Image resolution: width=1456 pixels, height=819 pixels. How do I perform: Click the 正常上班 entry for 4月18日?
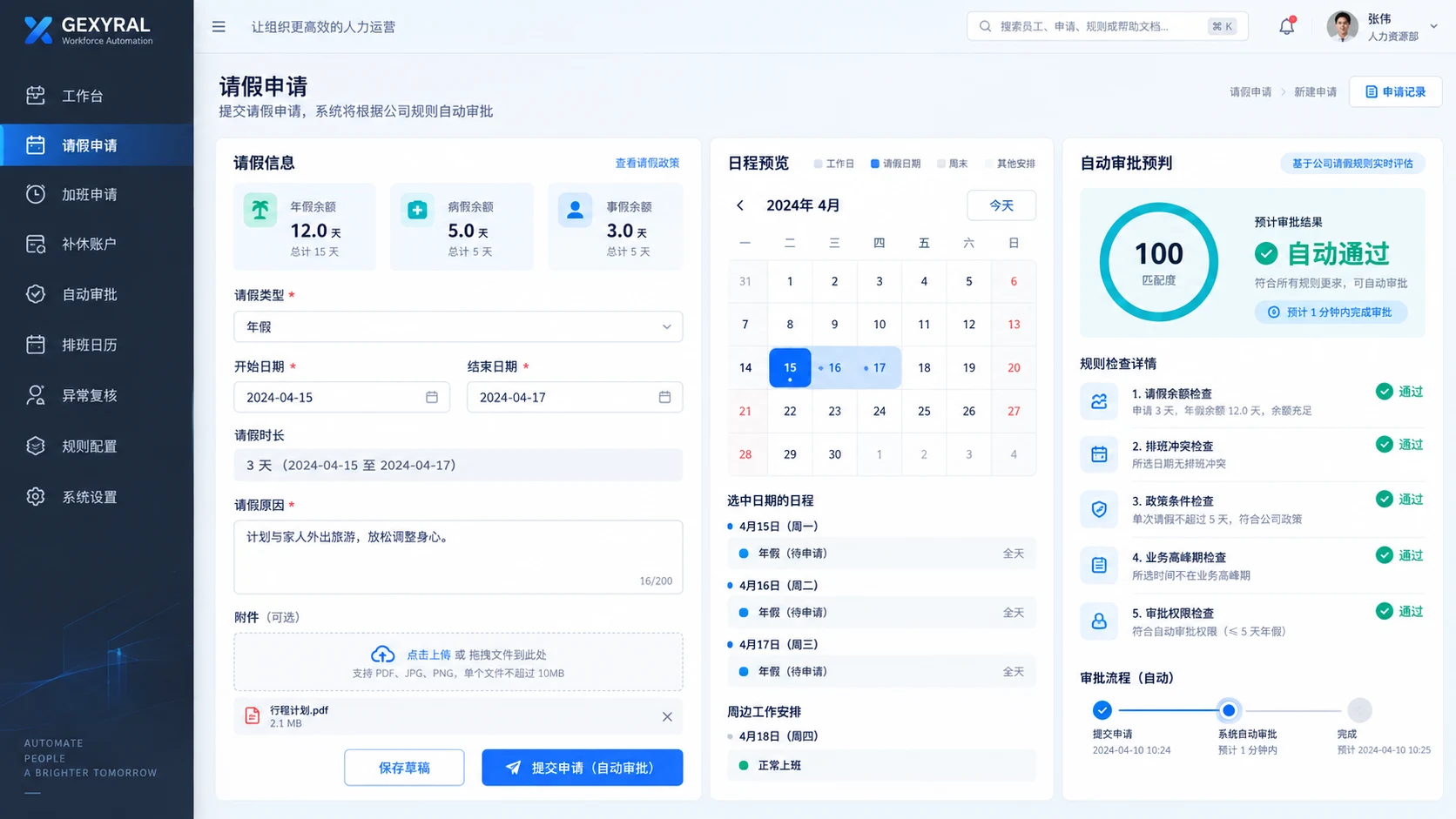coord(881,765)
